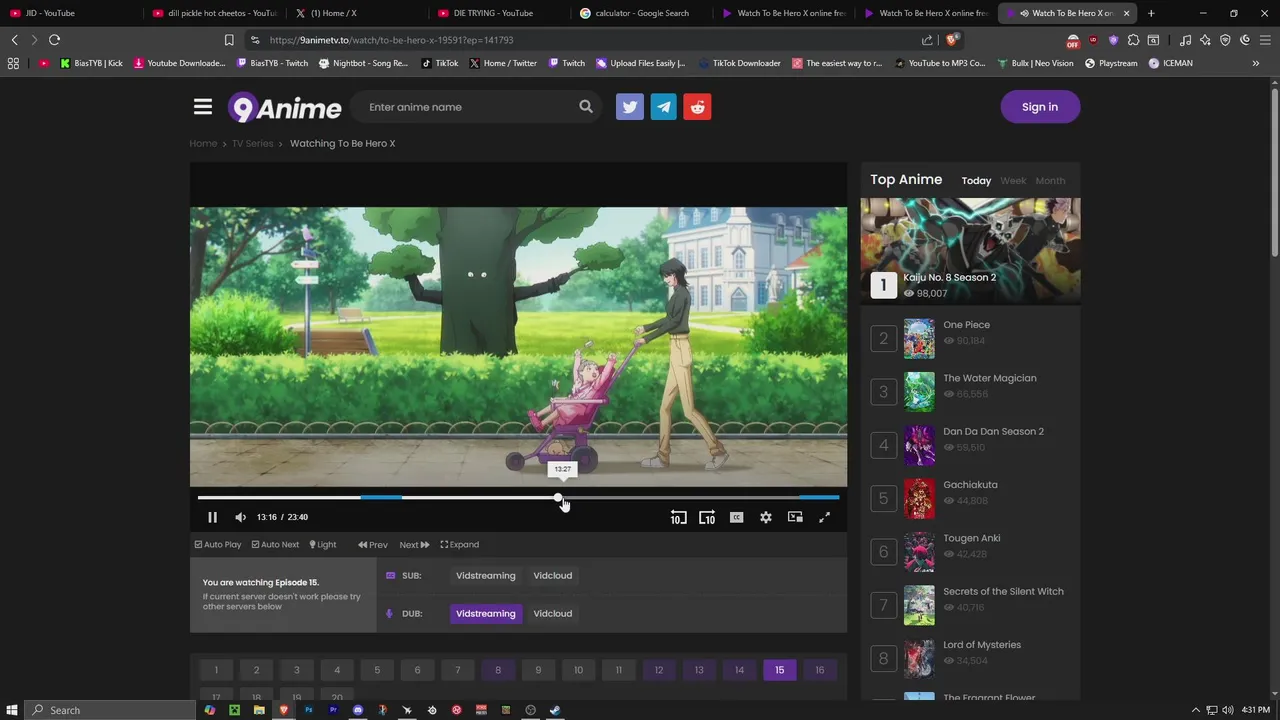Bookmark this page icon in address bar
Image resolution: width=1280 pixels, height=720 pixels.
pos(229,40)
